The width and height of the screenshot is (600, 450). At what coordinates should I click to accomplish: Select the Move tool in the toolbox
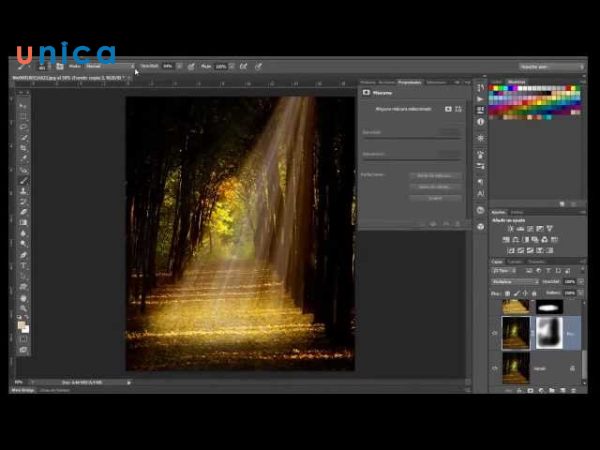23,104
